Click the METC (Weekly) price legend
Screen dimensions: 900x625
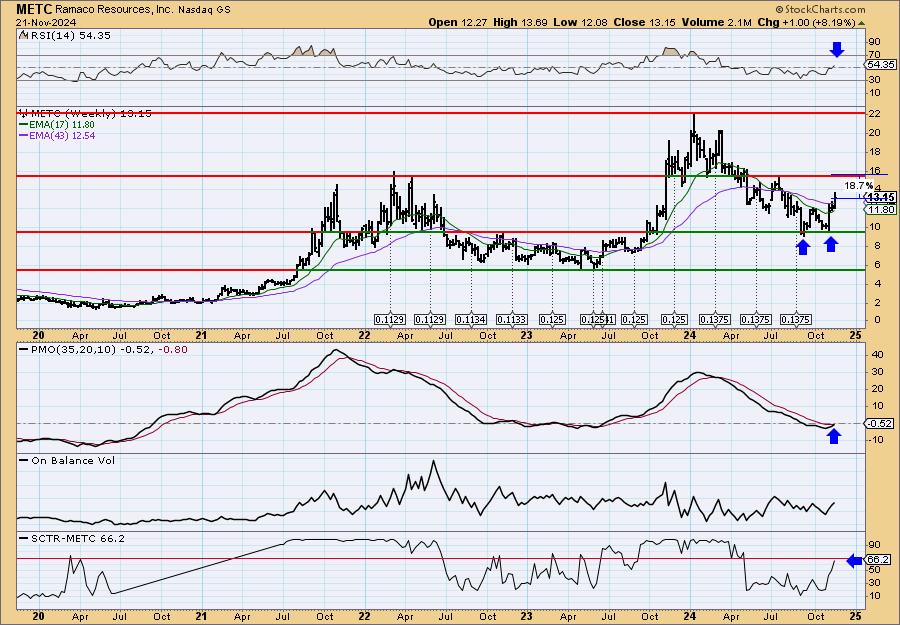click(x=86, y=114)
